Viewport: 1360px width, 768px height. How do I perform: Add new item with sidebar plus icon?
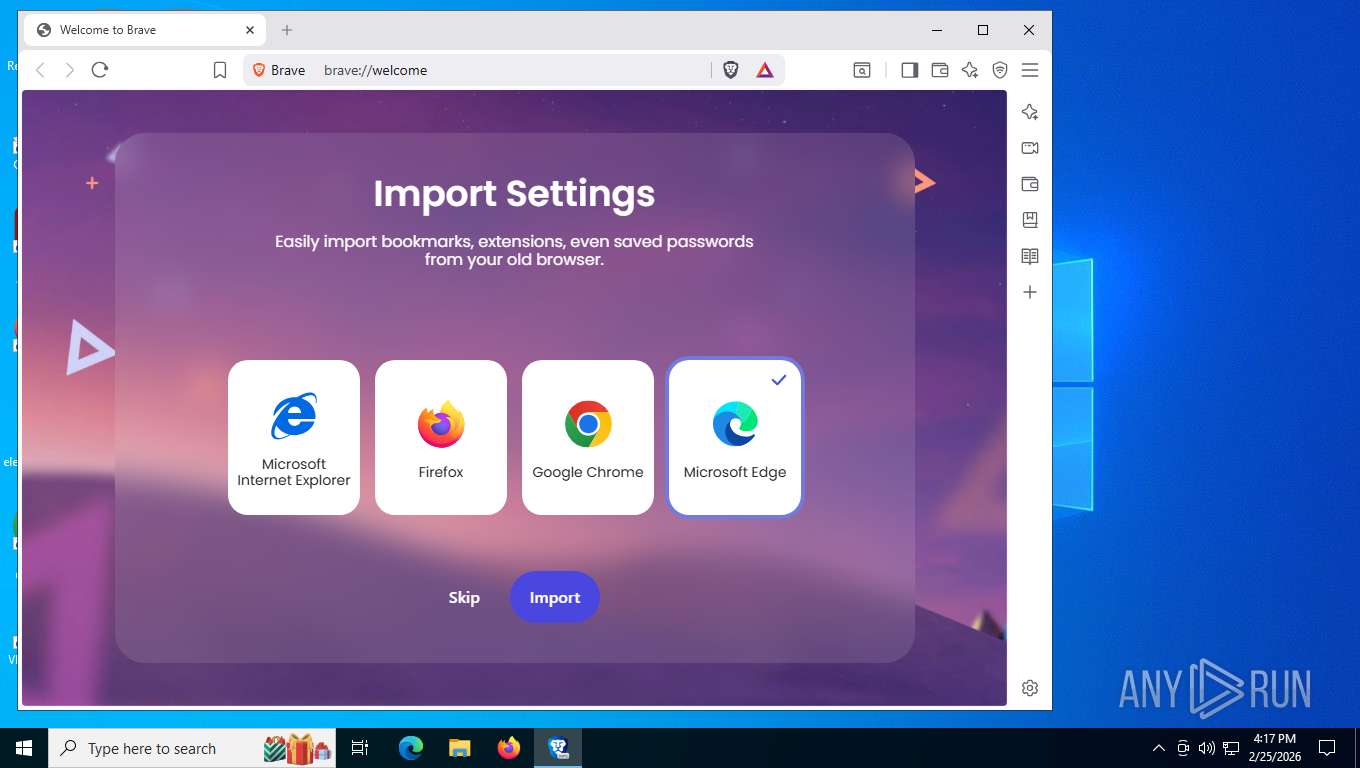[1030, 292]
